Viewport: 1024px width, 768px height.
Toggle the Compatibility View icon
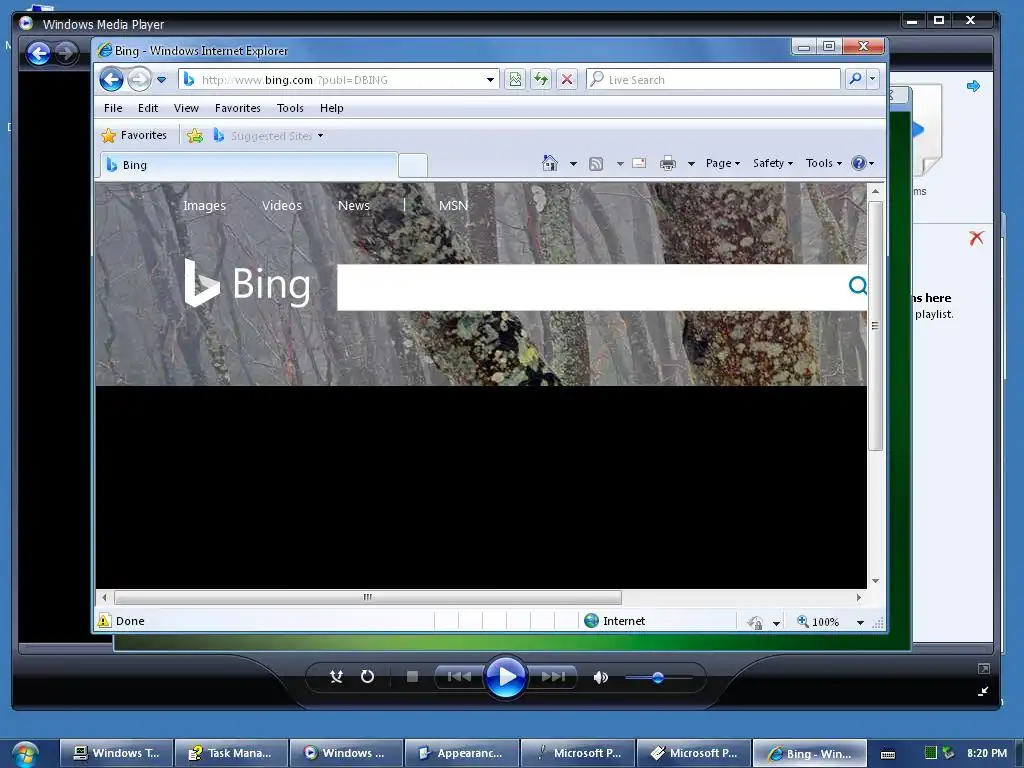(515, 80)
